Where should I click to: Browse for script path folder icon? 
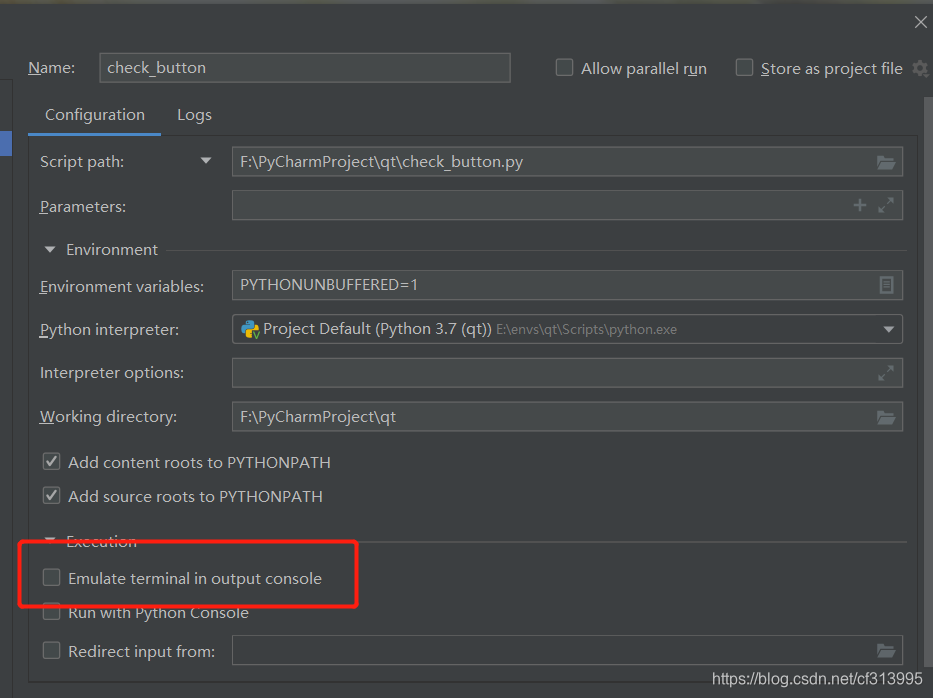[x=885, y=162]
